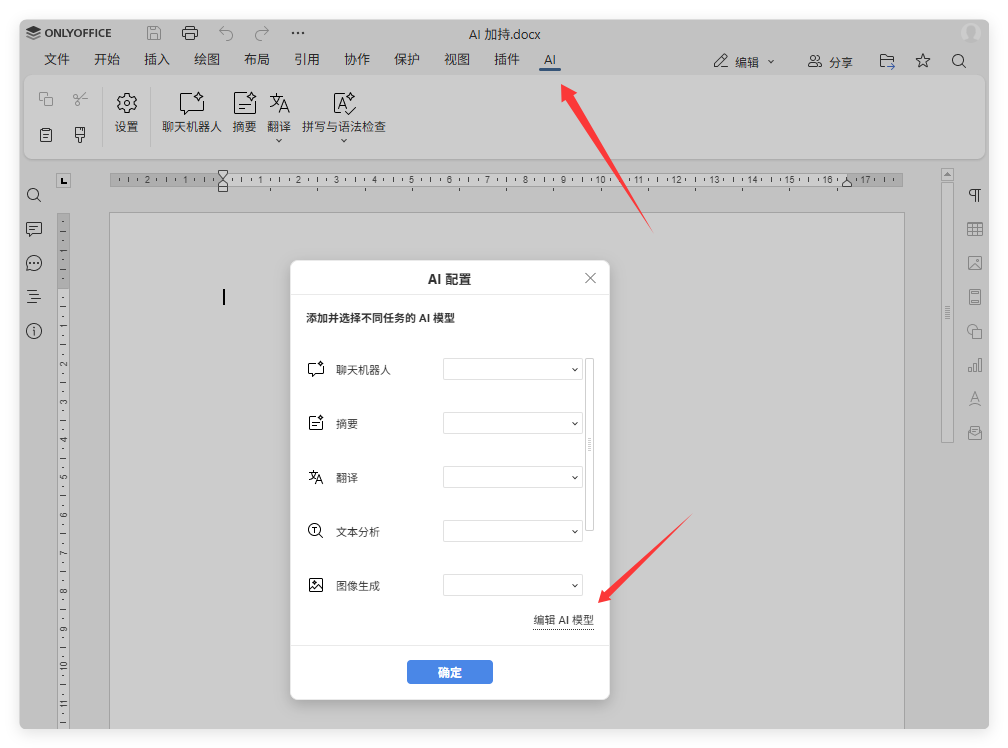This screenshot has height=748, width=1008.
Task: Open the chat panel in left sidebar
Action: click(x=34, y=263)
